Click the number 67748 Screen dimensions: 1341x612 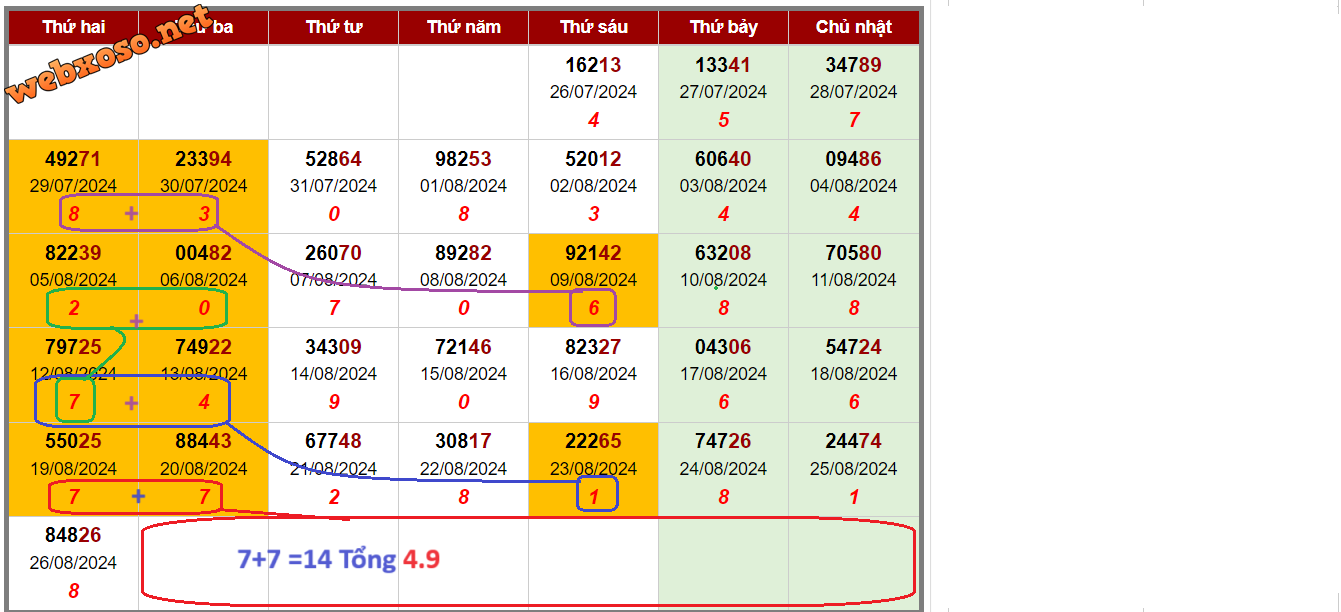pos(333,441)
